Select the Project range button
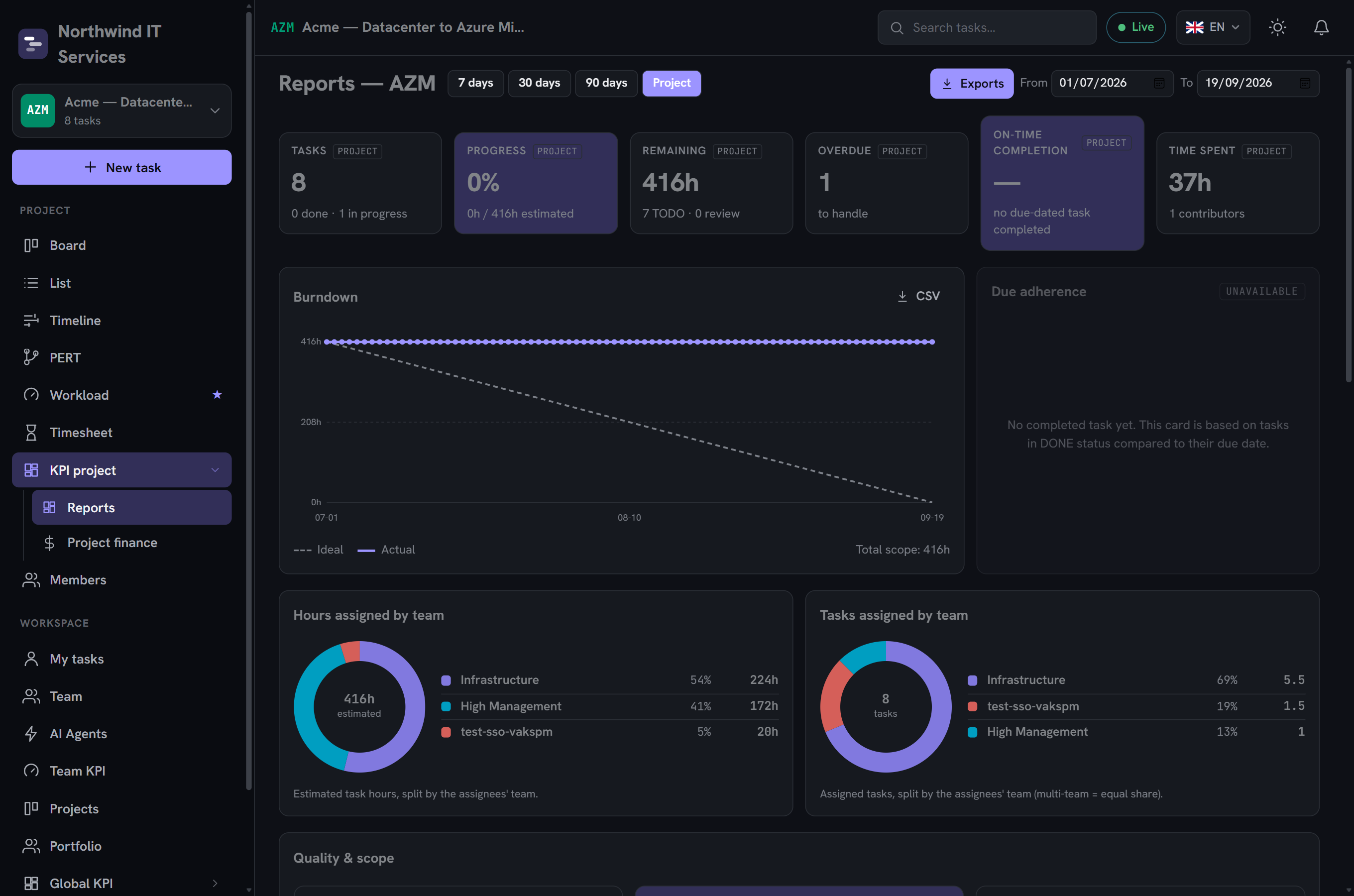 (672, 84)
